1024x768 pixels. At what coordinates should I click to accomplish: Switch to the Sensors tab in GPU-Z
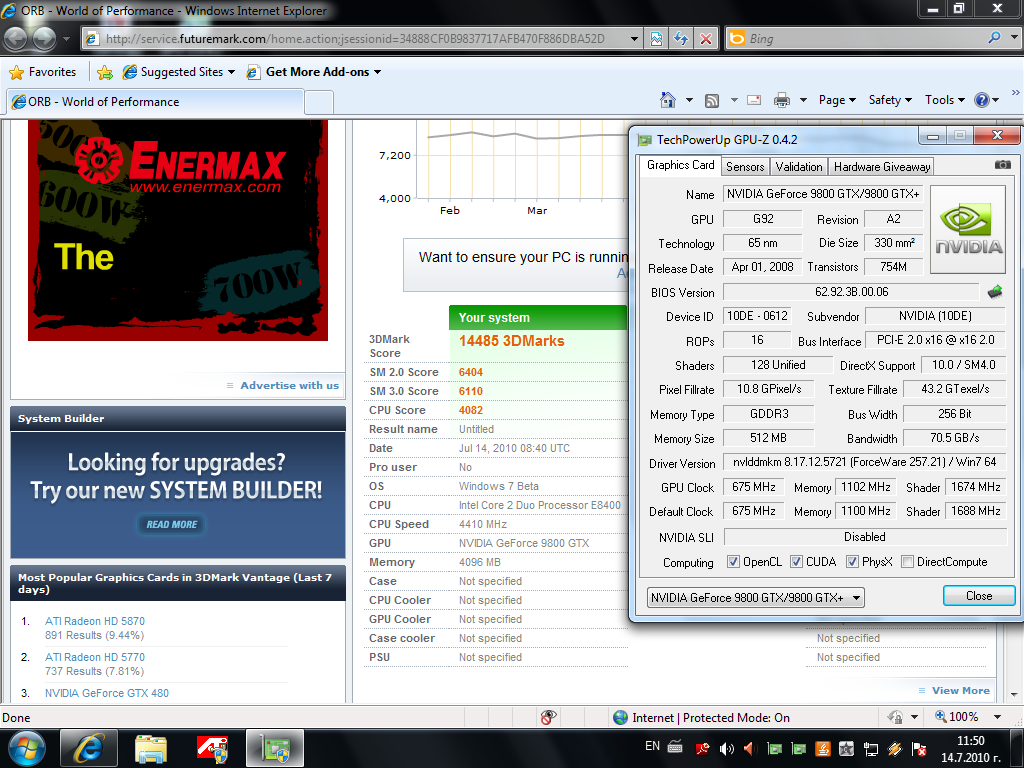(745, 167)
